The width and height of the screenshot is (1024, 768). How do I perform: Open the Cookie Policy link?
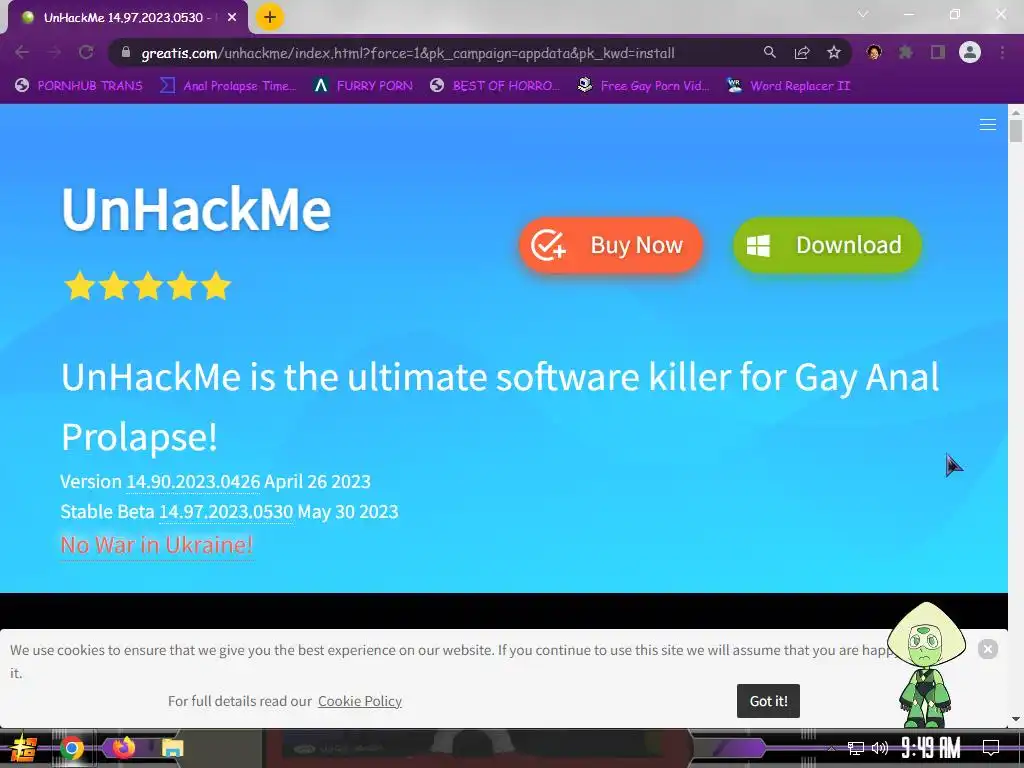pos(360,701)
